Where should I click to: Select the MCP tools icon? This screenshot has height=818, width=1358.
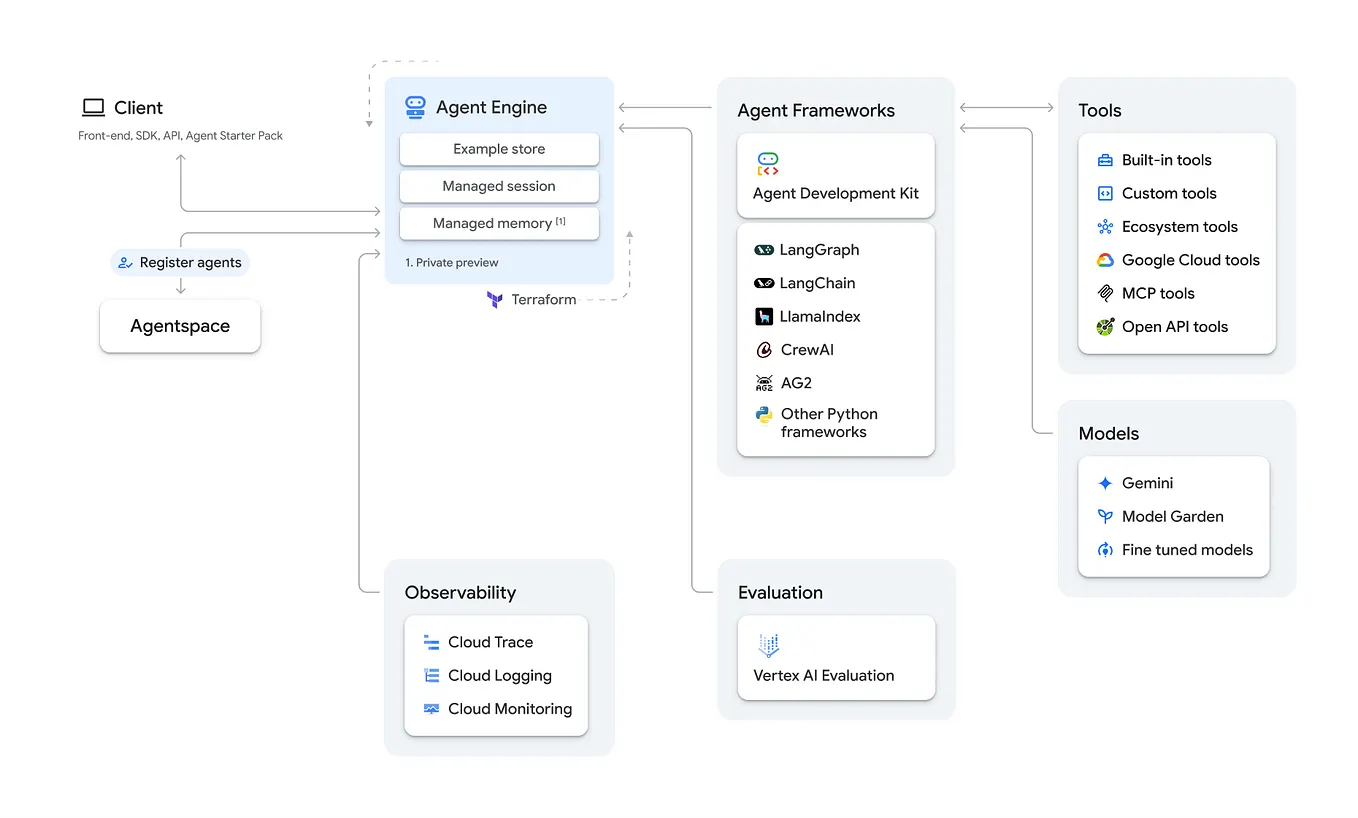(1104, 293)
